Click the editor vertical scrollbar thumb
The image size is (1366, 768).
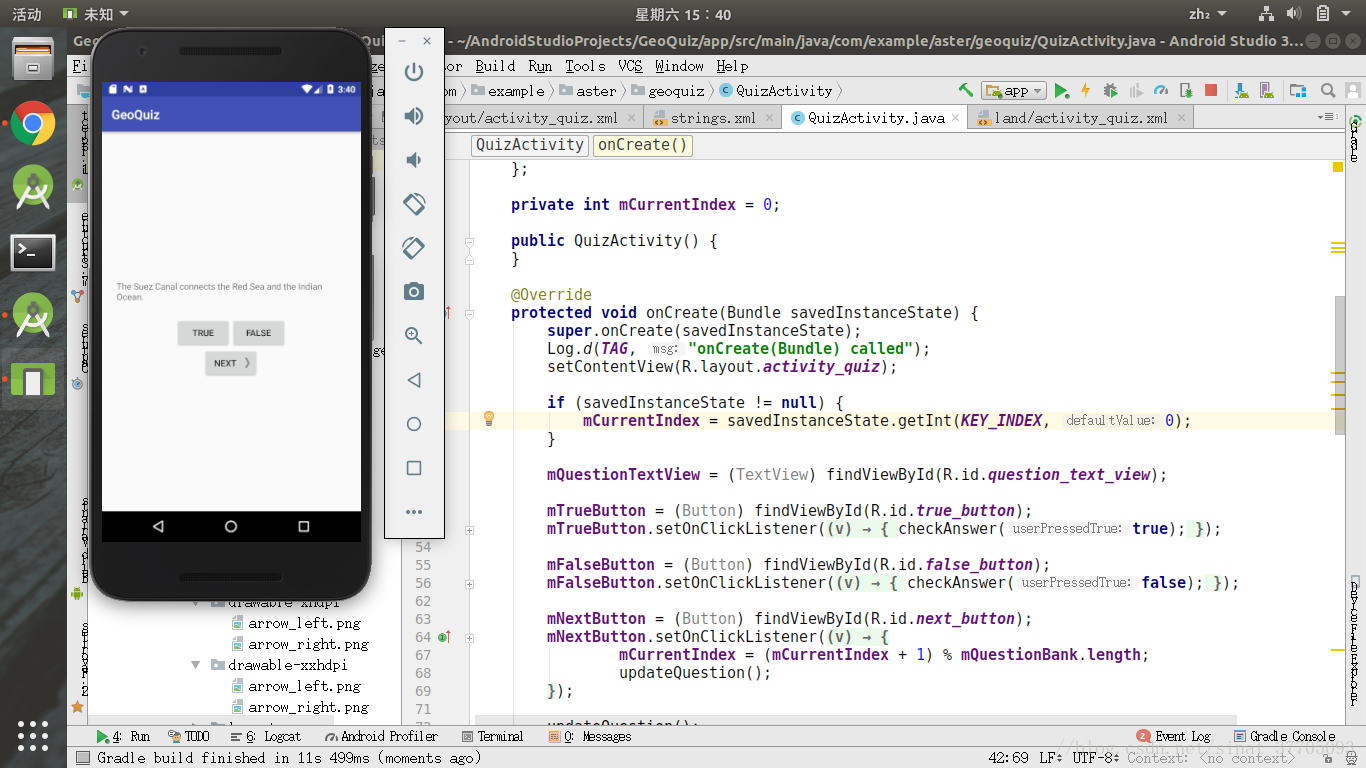(1340, 364)
